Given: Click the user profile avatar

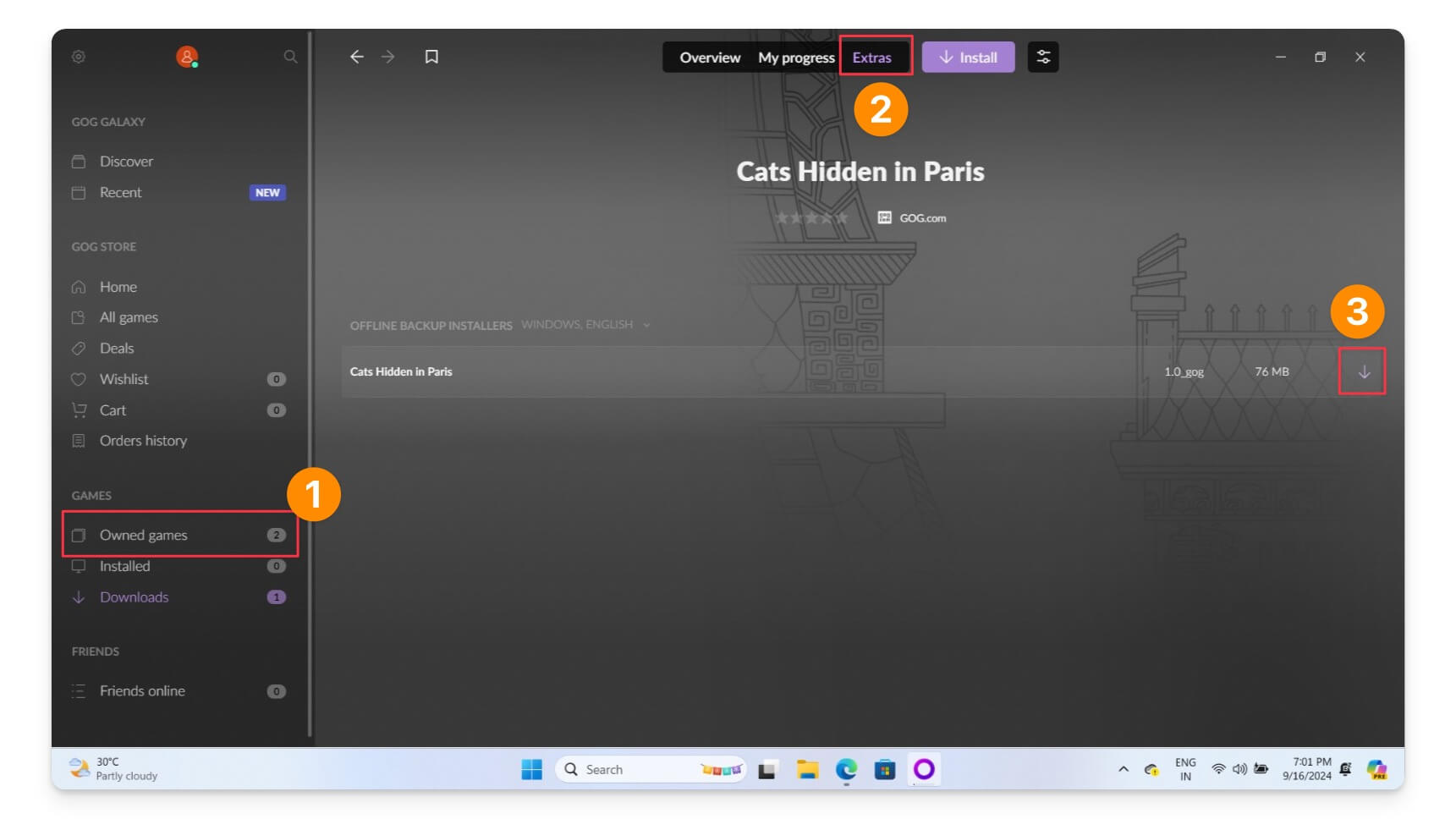Looking at the screenshot, I should click(186, 57).
